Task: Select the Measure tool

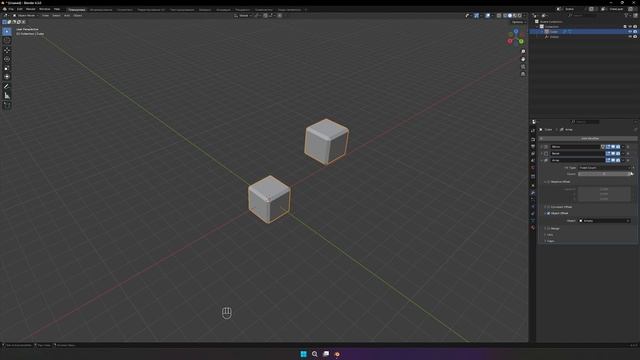Action: 7,96
